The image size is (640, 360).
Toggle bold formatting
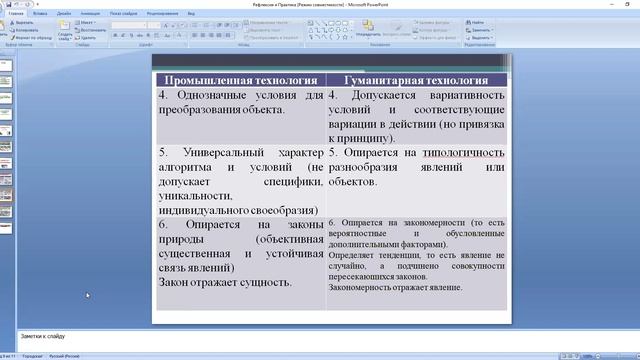115,36
